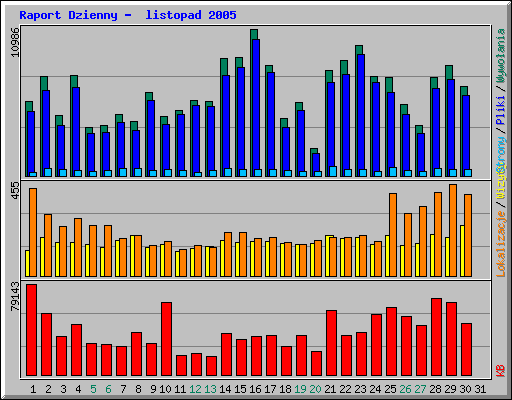This screenshot has height=400, width=512.
Task: Select the red KB bar for day 13
Action: pos(211,366)
